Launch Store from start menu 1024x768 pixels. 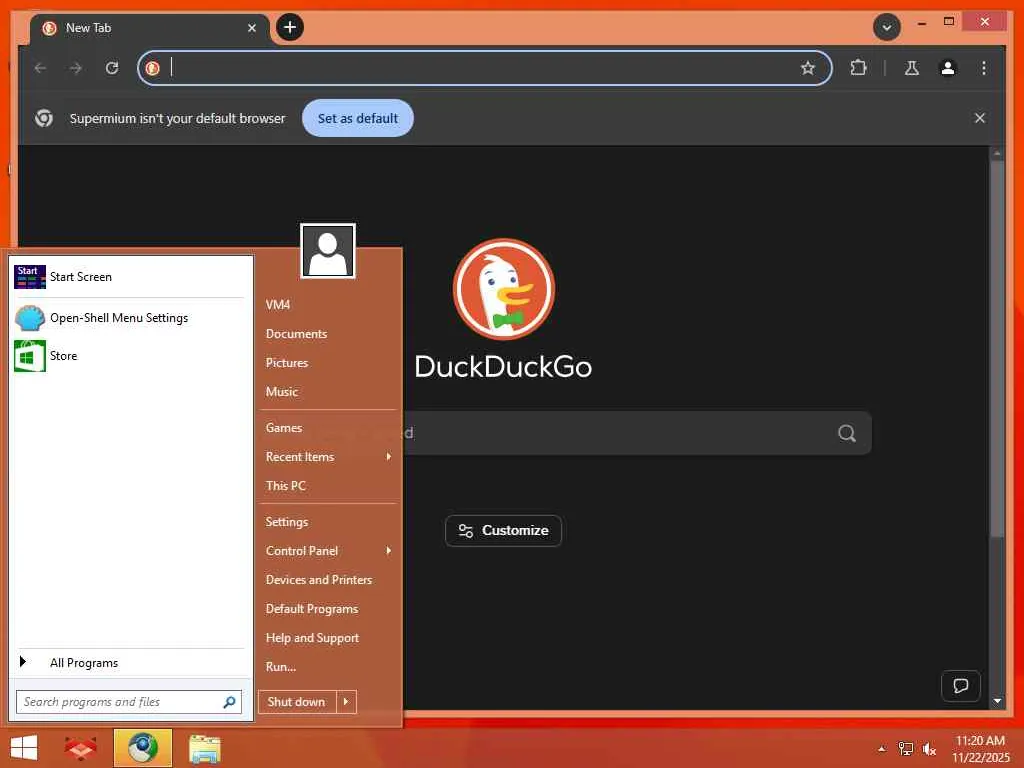coord(129,356)
